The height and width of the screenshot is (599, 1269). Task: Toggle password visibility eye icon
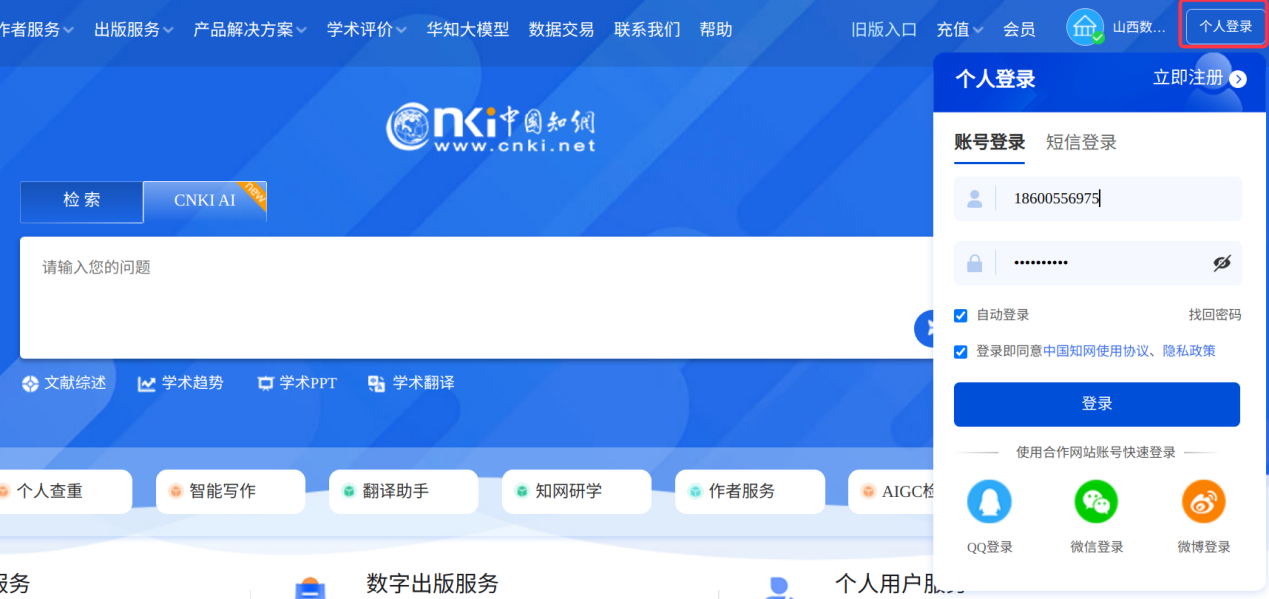coord(1222,263)
